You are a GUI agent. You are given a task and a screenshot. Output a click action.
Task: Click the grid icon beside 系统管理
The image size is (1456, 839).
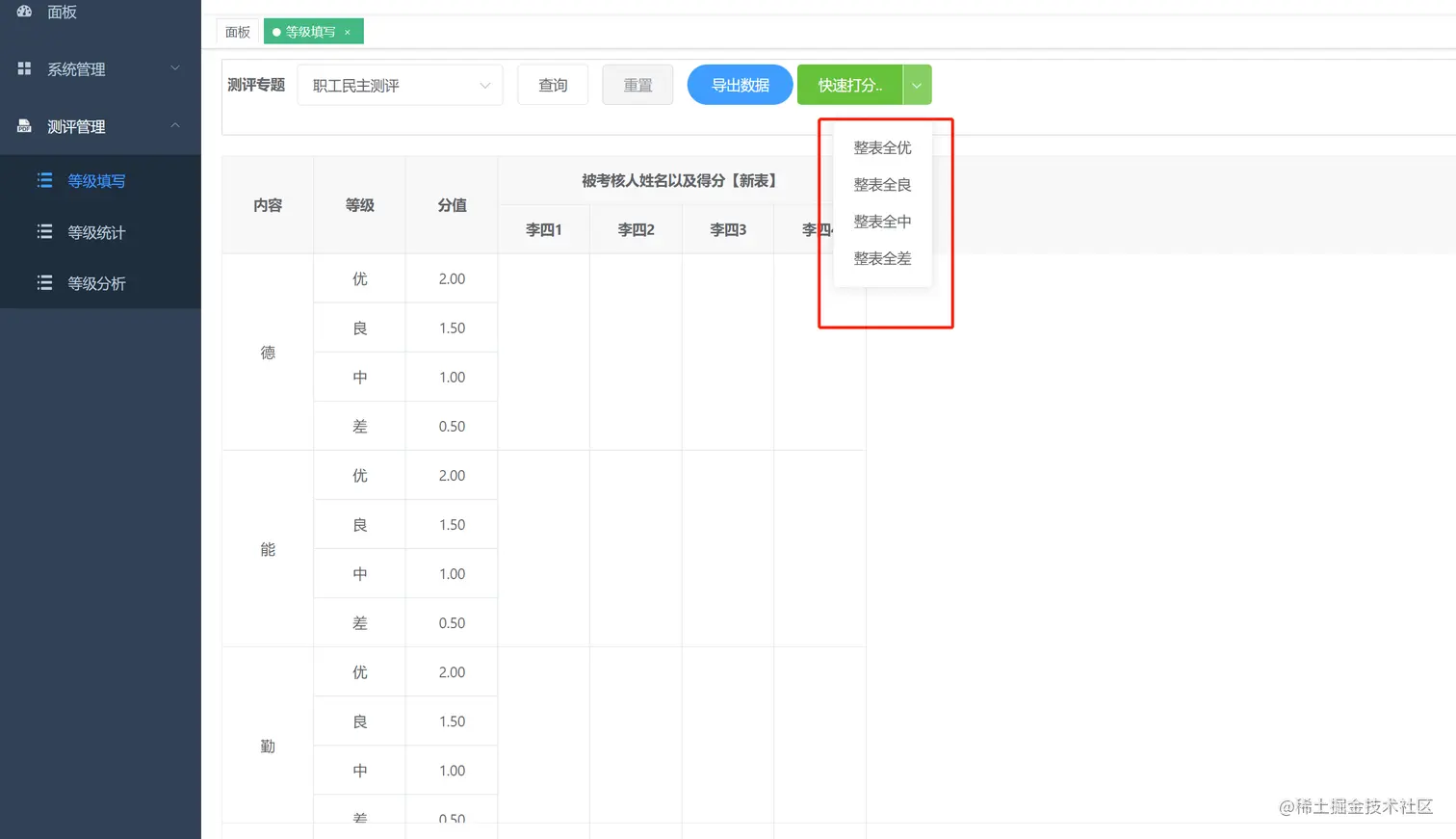click(x=24, y=68)
